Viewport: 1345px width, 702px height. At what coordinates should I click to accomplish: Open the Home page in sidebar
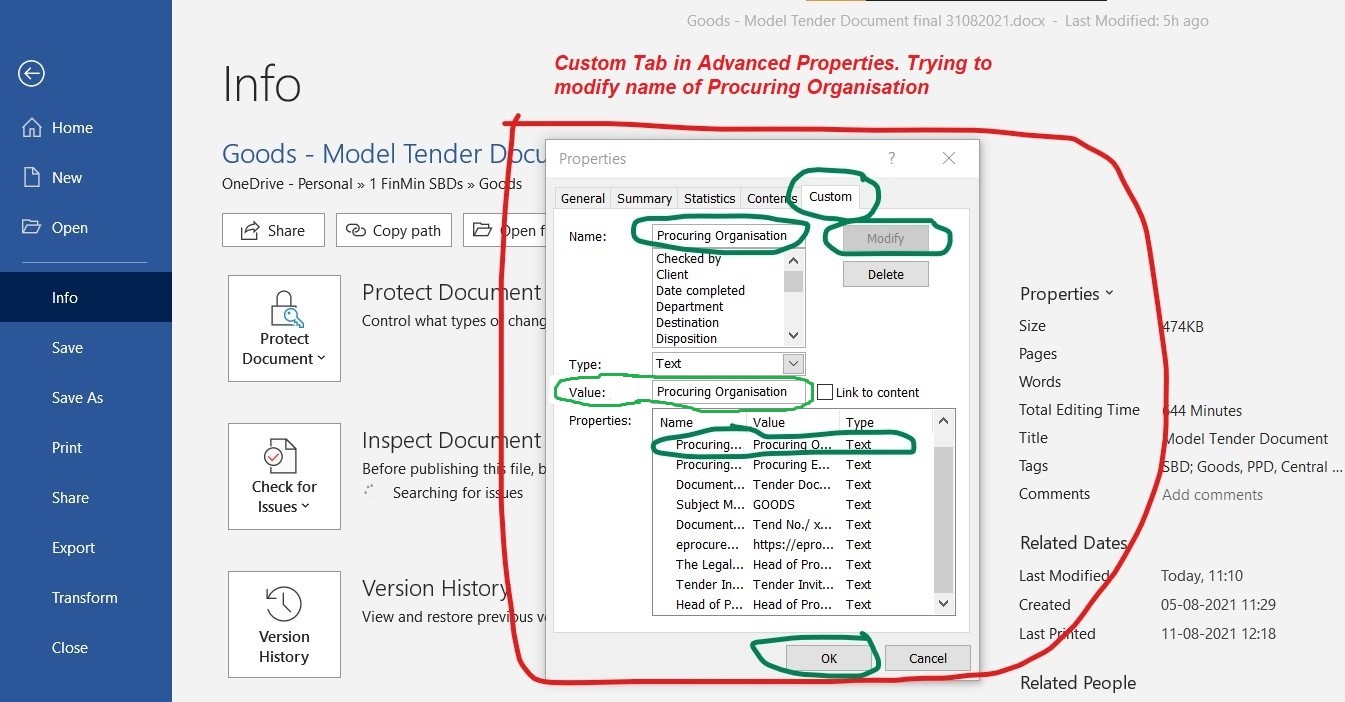point(72,128)
